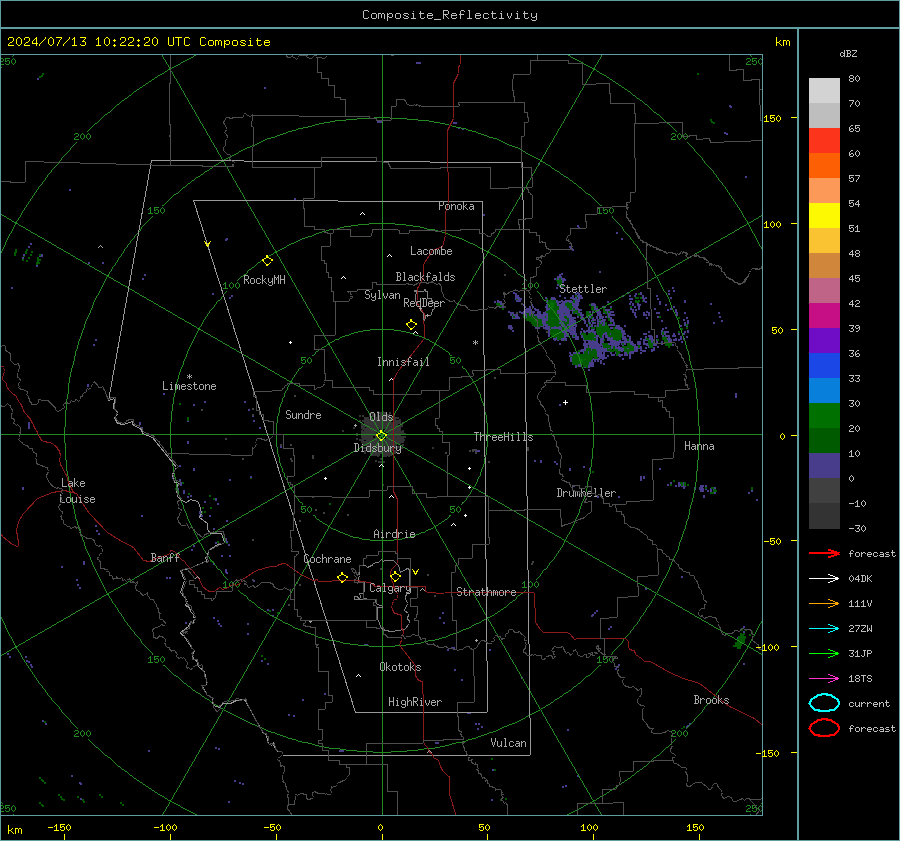Click the Banff label

pyautogui.click(x=165, y=557)
